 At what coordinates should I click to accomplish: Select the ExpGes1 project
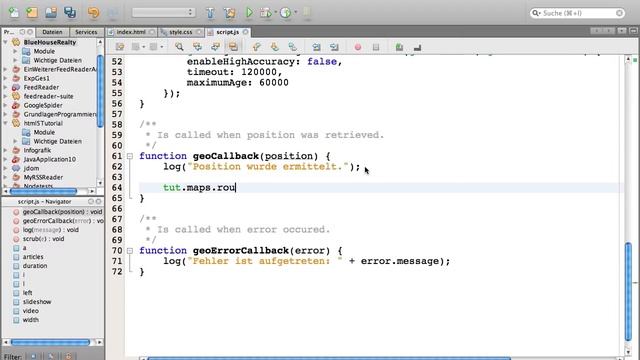coord(36,78)
